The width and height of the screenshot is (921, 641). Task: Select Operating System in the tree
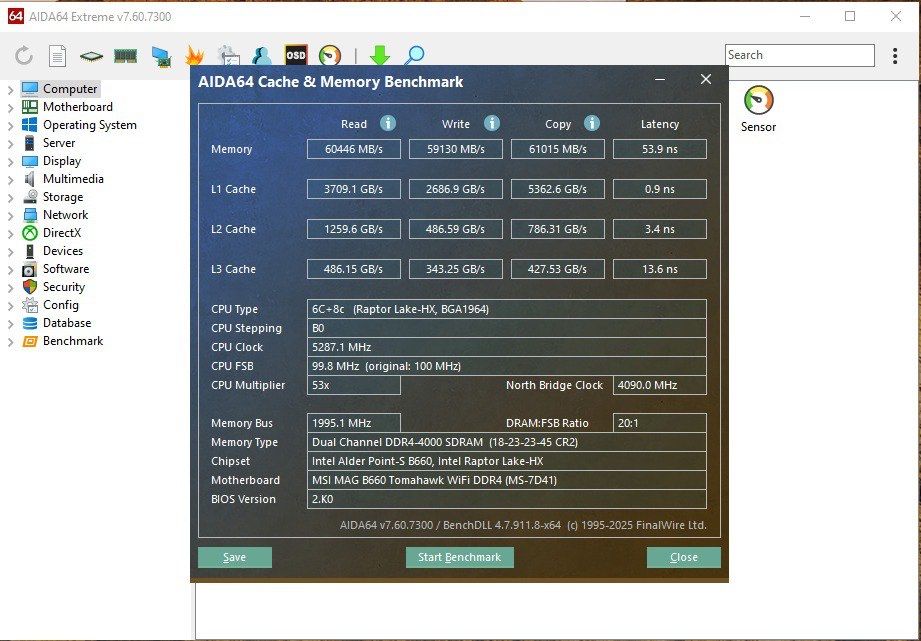pos(90,125)
